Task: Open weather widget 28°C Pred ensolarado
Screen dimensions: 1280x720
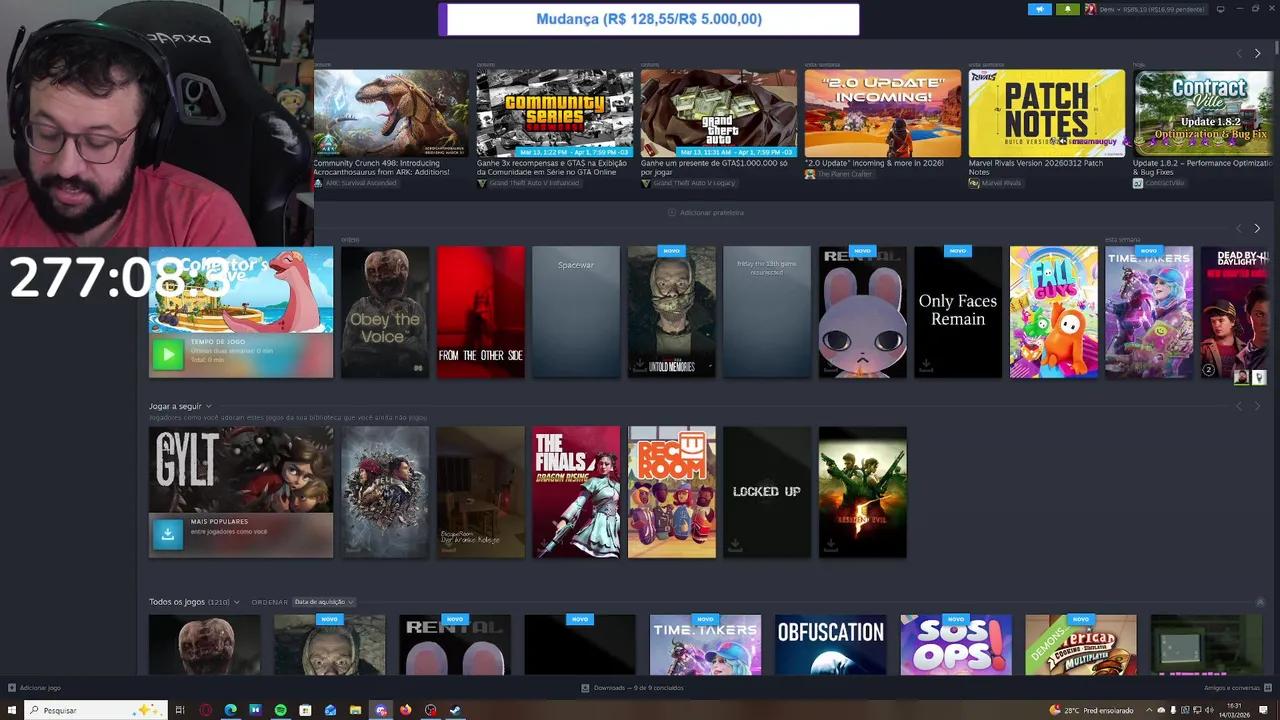Action: tap(1090, 710)
